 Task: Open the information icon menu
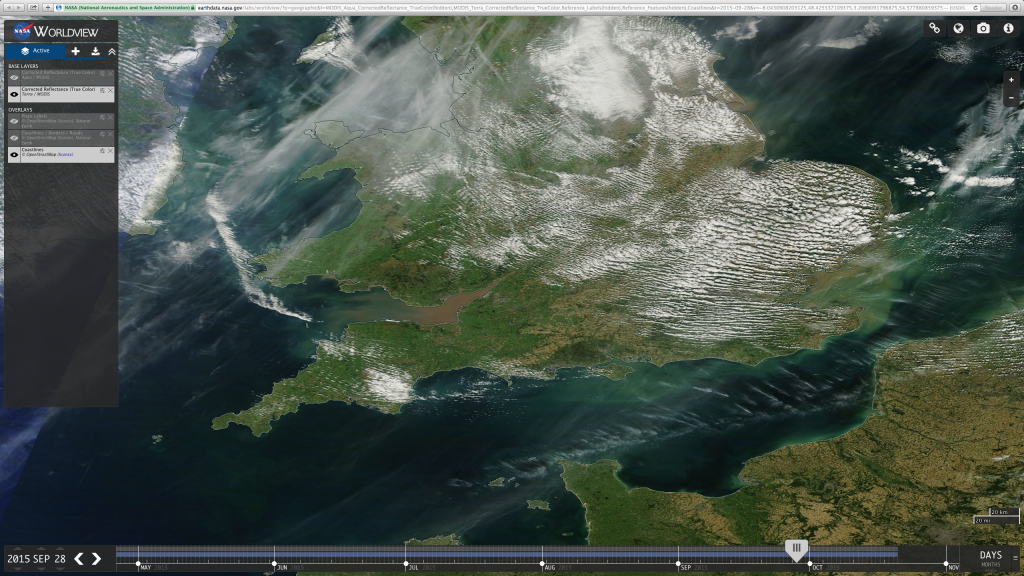click(x=1008, y=28)
